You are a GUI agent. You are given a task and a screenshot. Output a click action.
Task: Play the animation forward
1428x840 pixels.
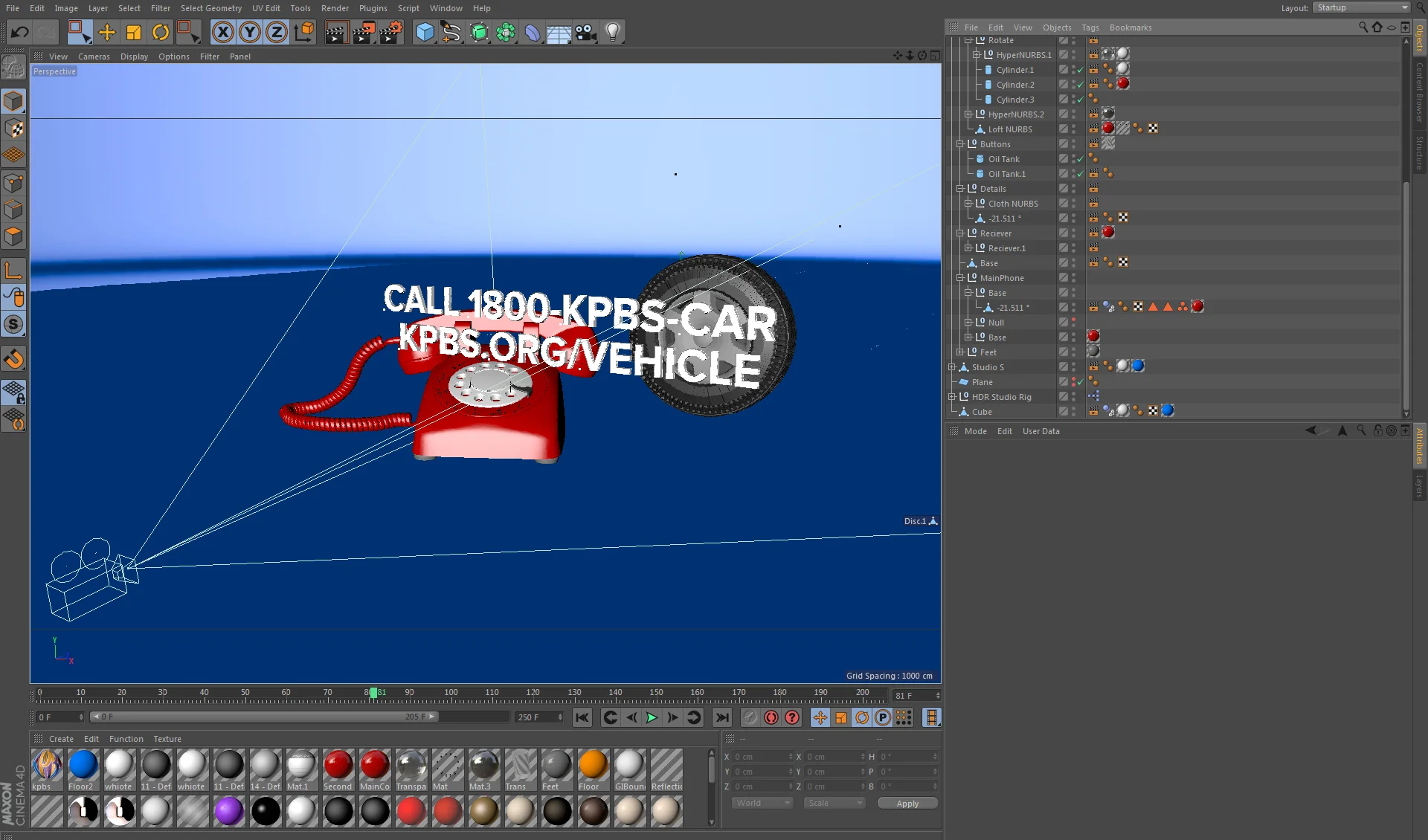click(652, 717)
